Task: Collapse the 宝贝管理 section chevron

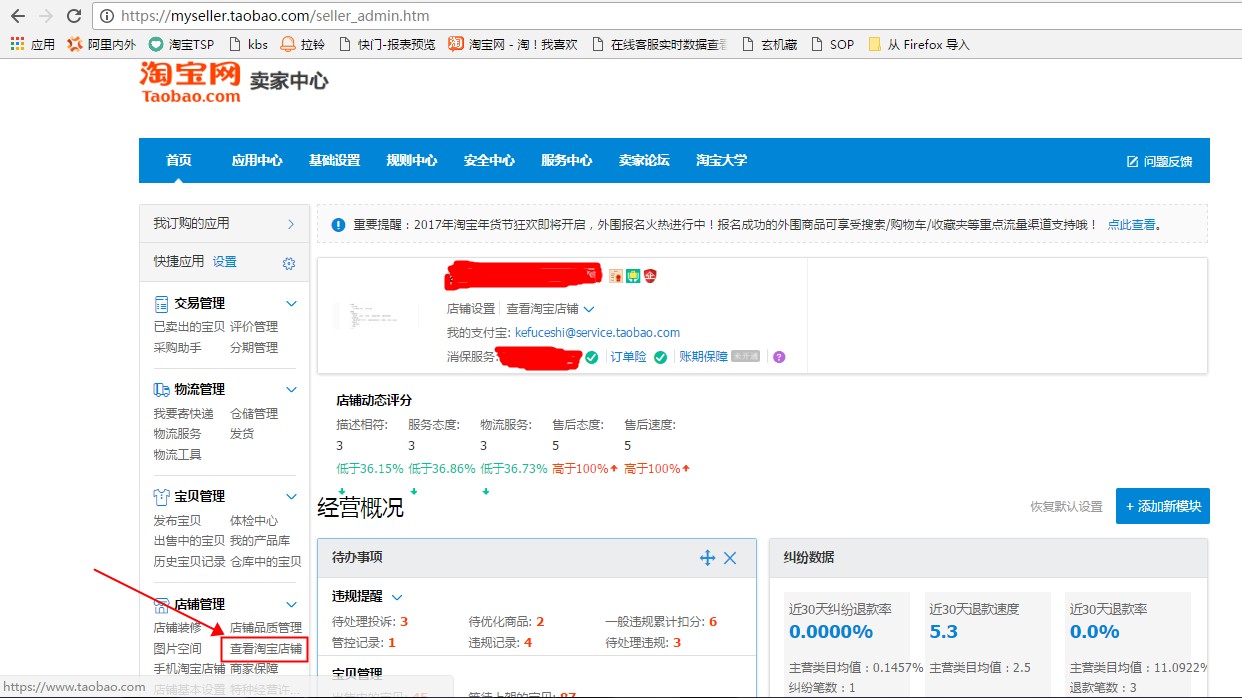Action: [292, 496]
